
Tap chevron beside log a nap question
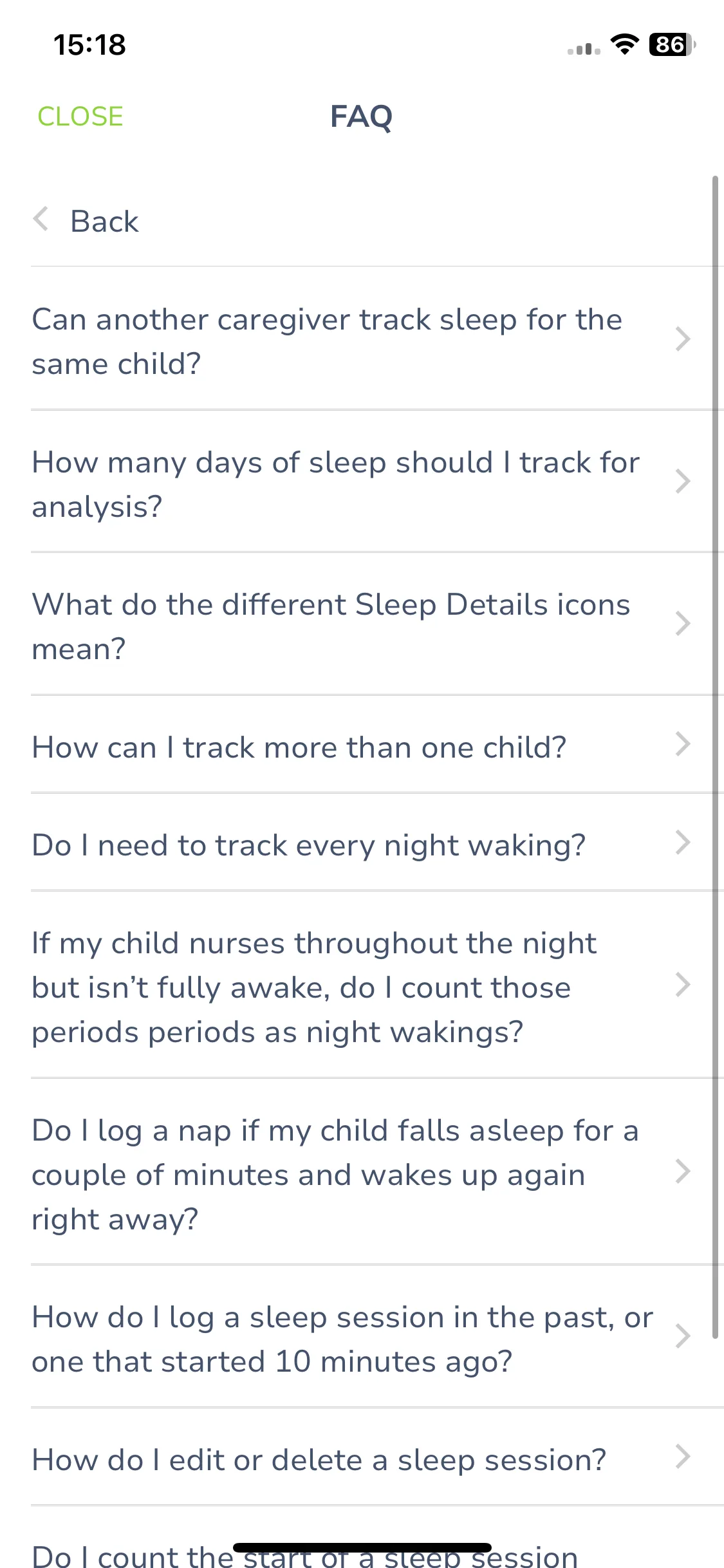click(683, 1171)
